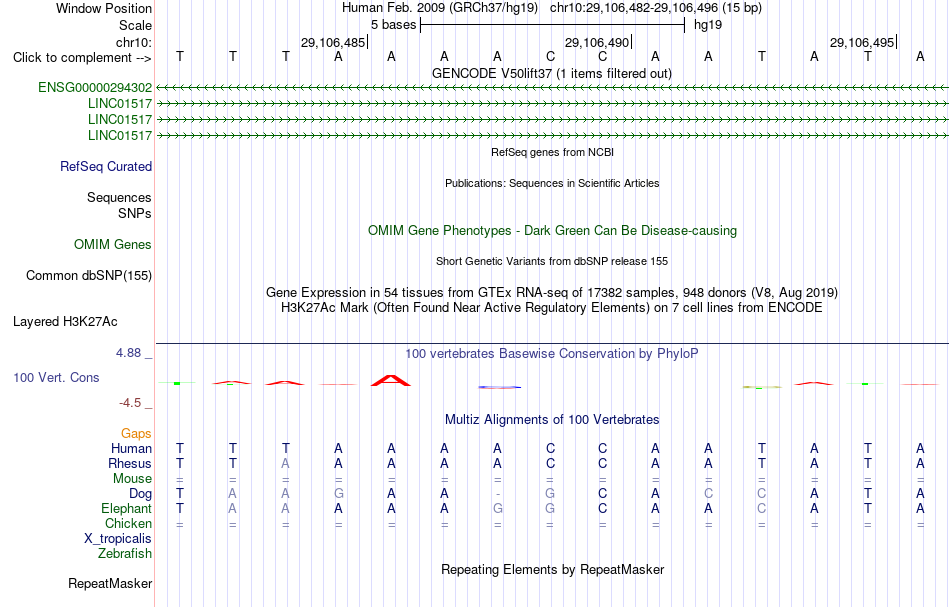
Task: Click the 29,106,490 ruler position marker
Action: (x=598, y=42)
